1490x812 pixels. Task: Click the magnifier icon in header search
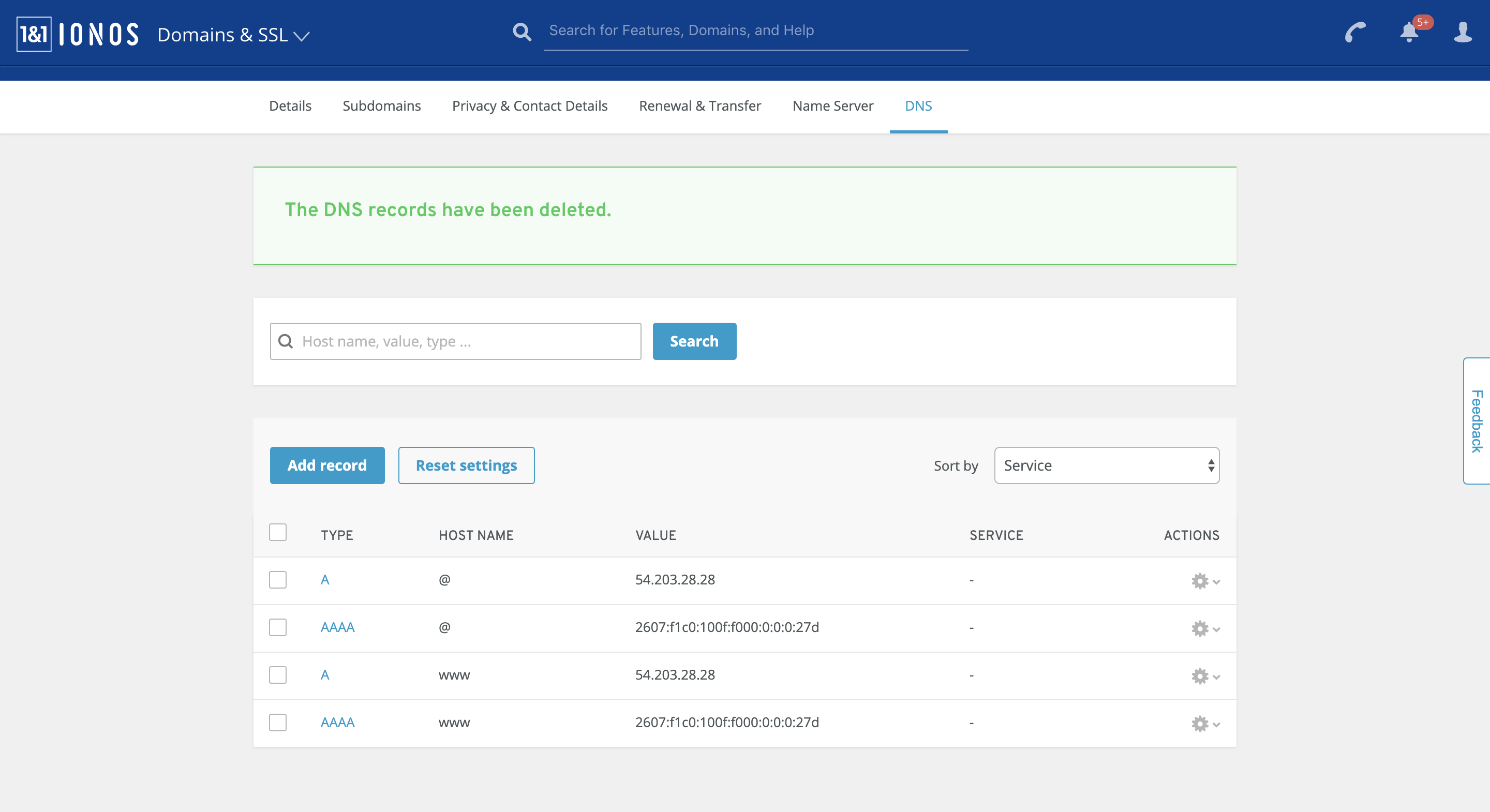pos(521,32)
